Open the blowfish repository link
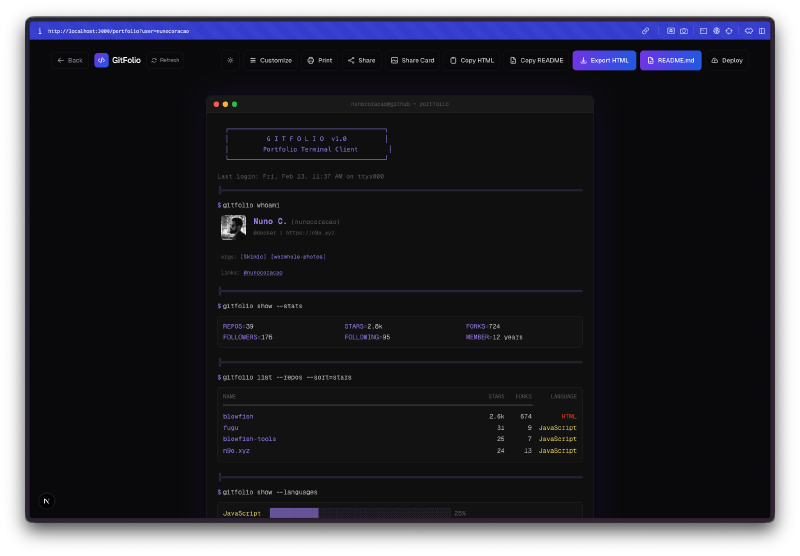Viewport: 800px width, 556px height. pos(238,416)
